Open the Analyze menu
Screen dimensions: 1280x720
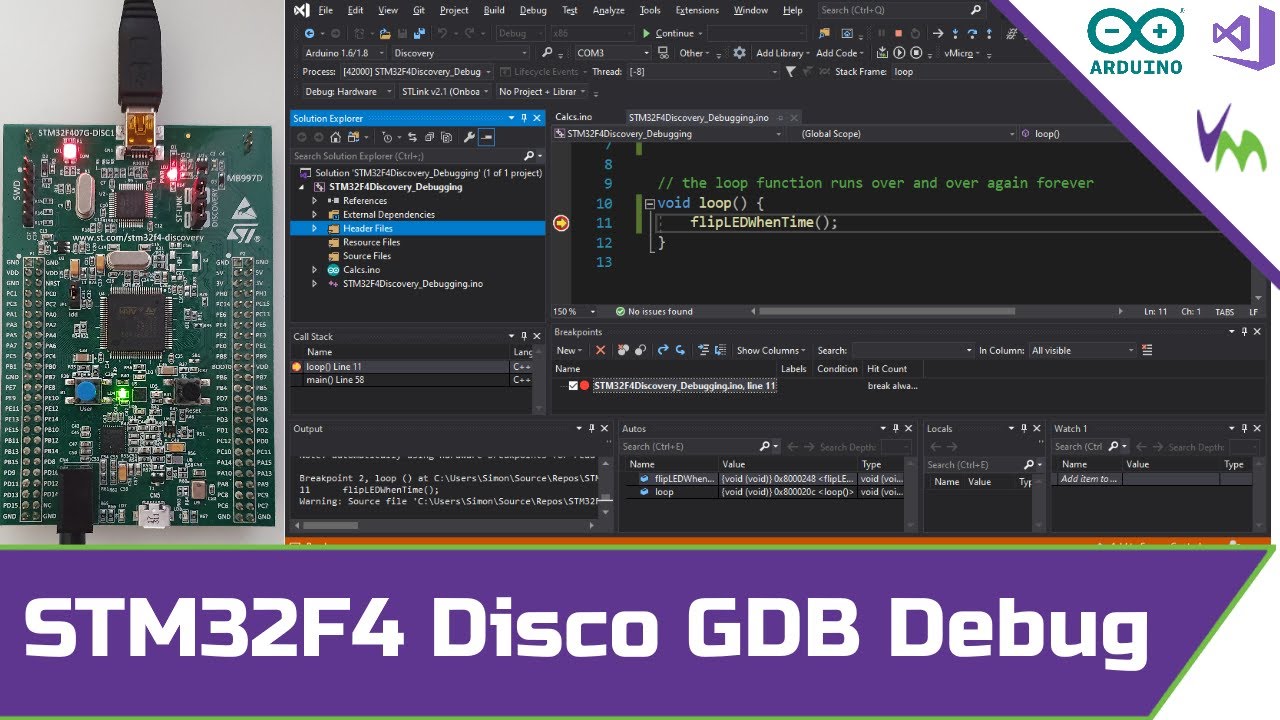point(608,10)
